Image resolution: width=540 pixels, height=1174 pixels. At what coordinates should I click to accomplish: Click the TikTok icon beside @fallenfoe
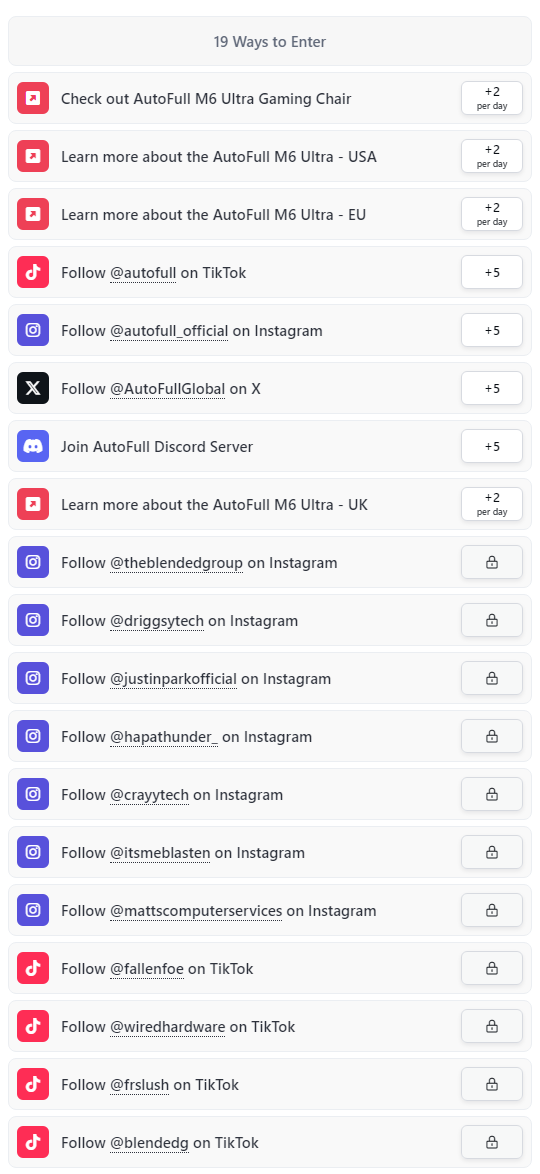pos(33,969)
